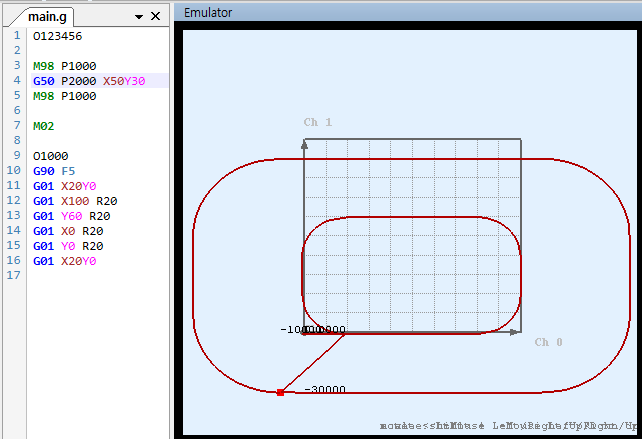Click the first M98 P1000 call
This screenshot has width=642, height=439.
64,66
